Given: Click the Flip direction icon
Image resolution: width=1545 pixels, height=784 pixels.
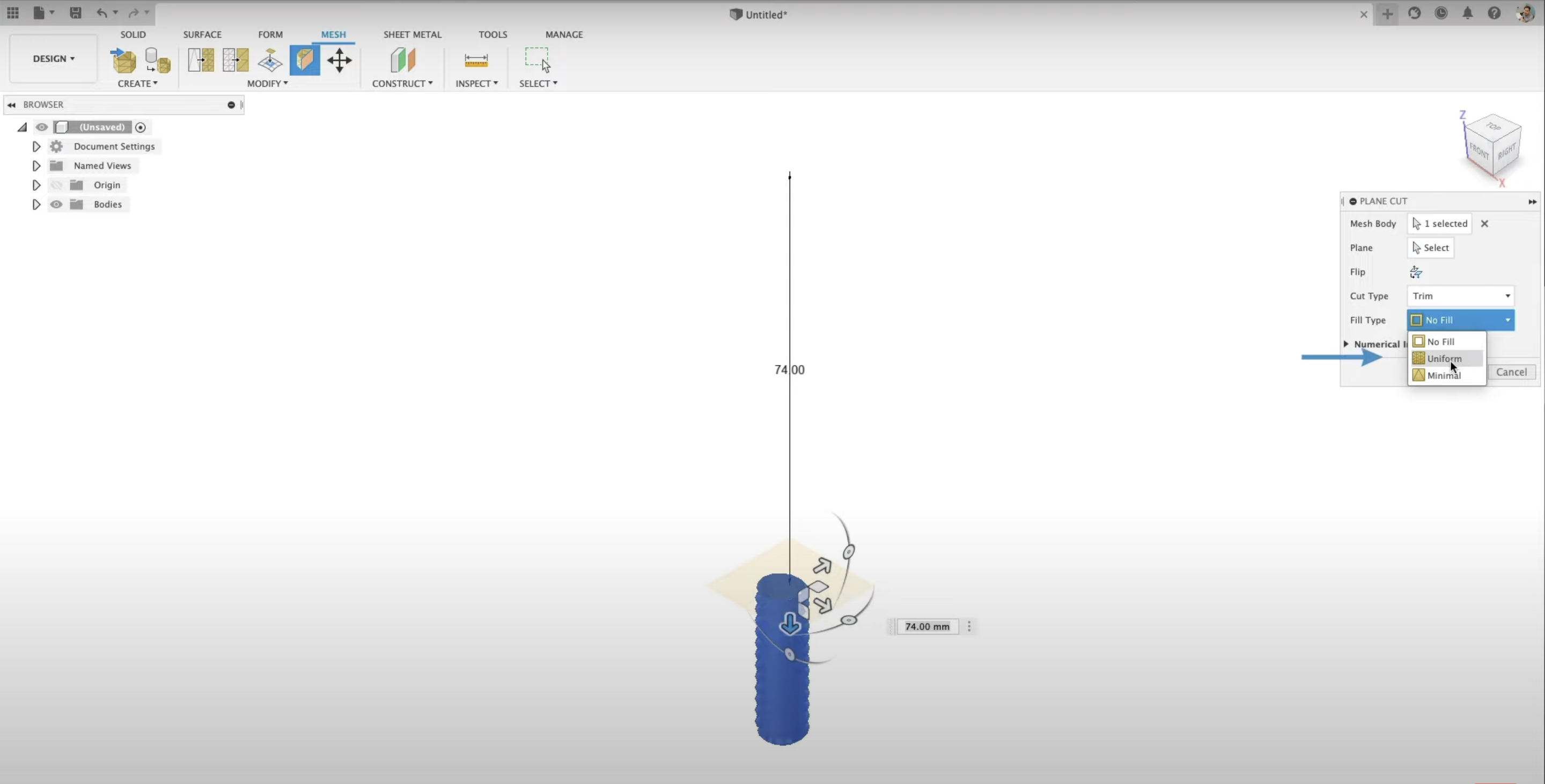Looking at the screenshot, I should [1416, 272].
